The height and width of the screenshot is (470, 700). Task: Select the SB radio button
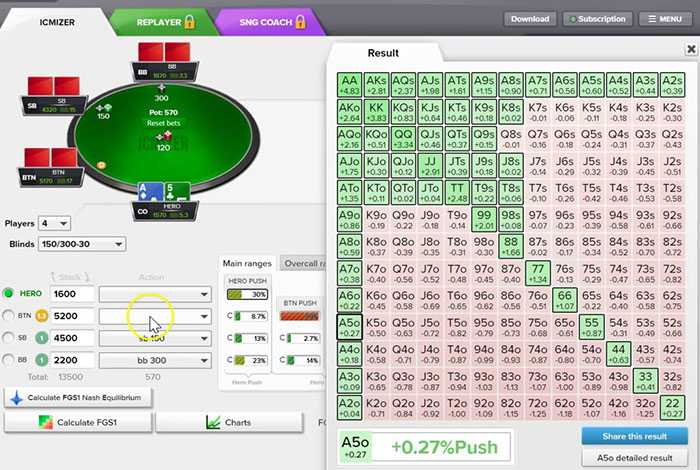click(x=8, y=338)
